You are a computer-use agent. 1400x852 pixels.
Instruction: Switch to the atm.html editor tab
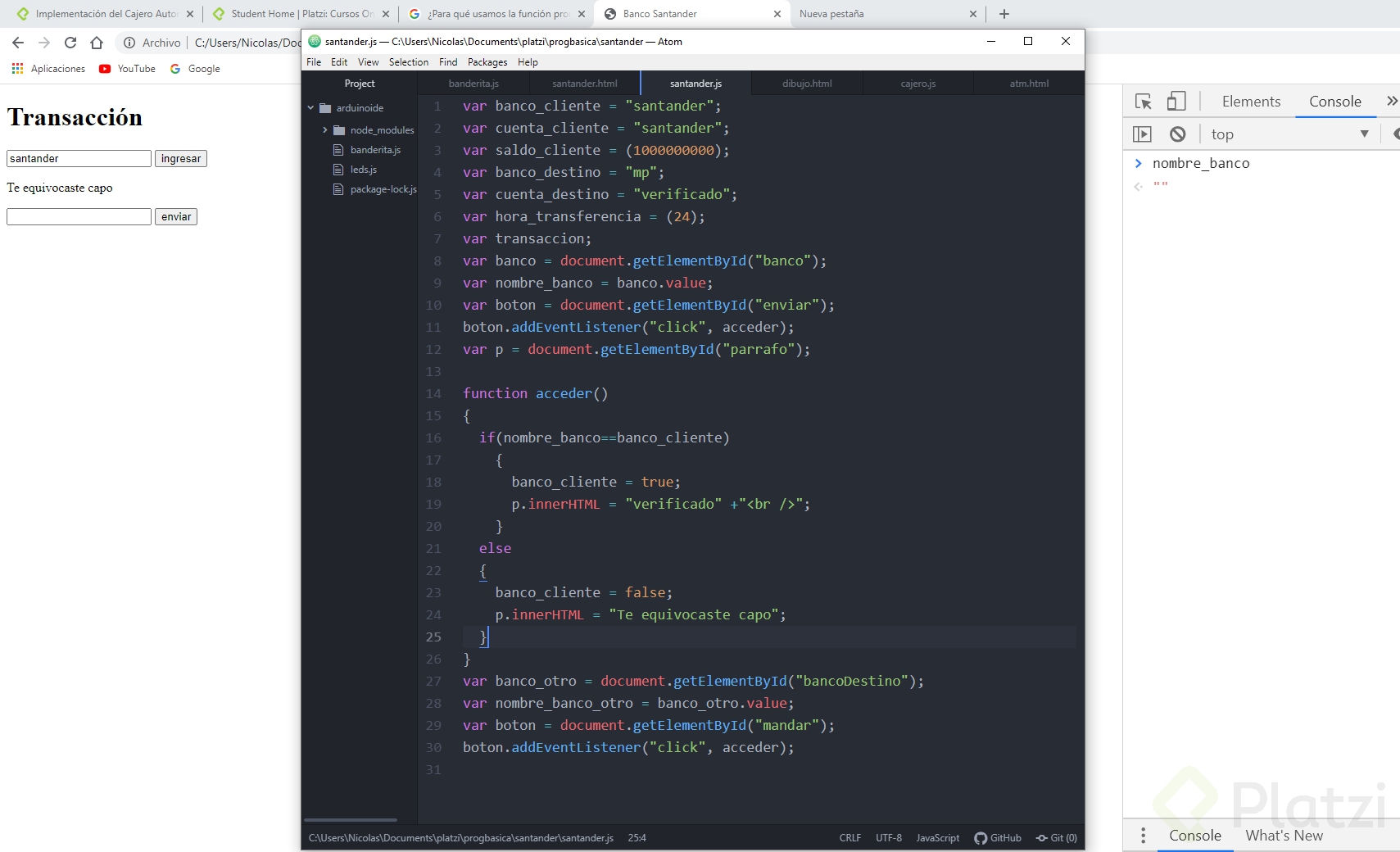click(x=1029, y=84)
